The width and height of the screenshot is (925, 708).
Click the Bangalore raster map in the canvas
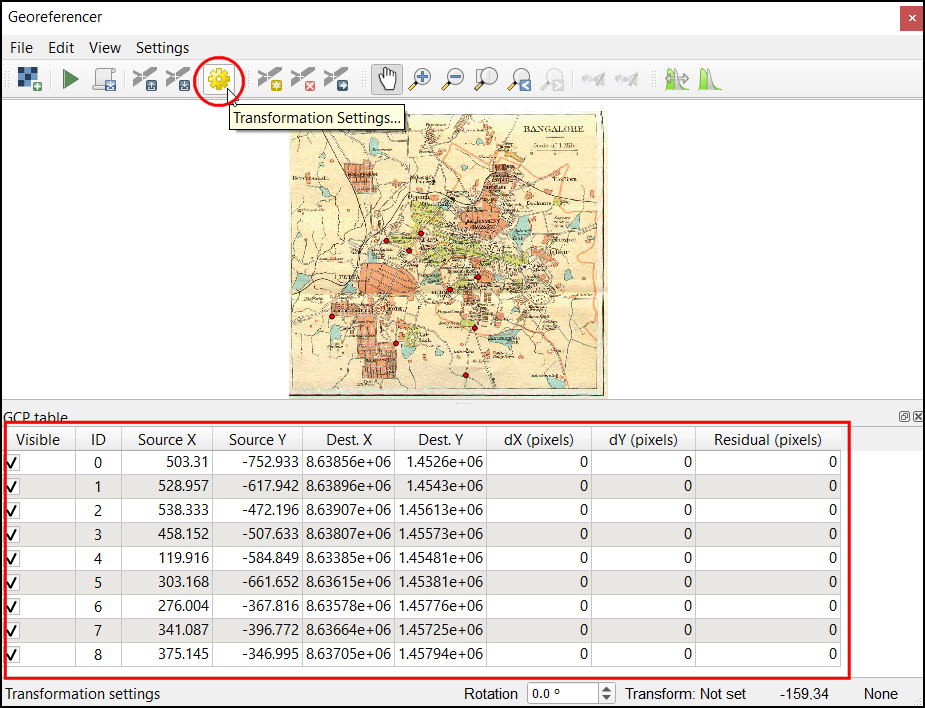click(448, 255)
